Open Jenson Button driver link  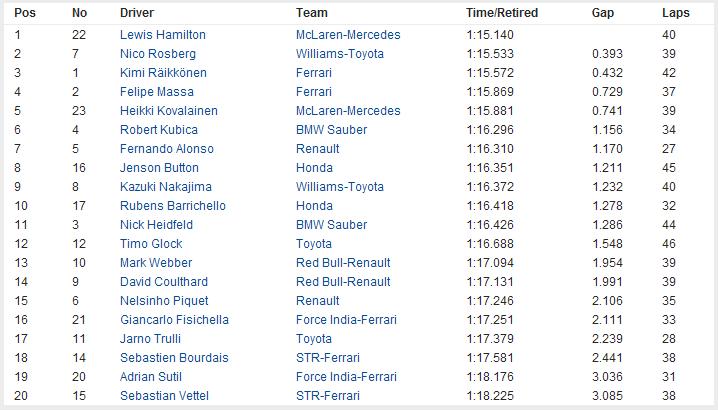[x=159, y=167]
